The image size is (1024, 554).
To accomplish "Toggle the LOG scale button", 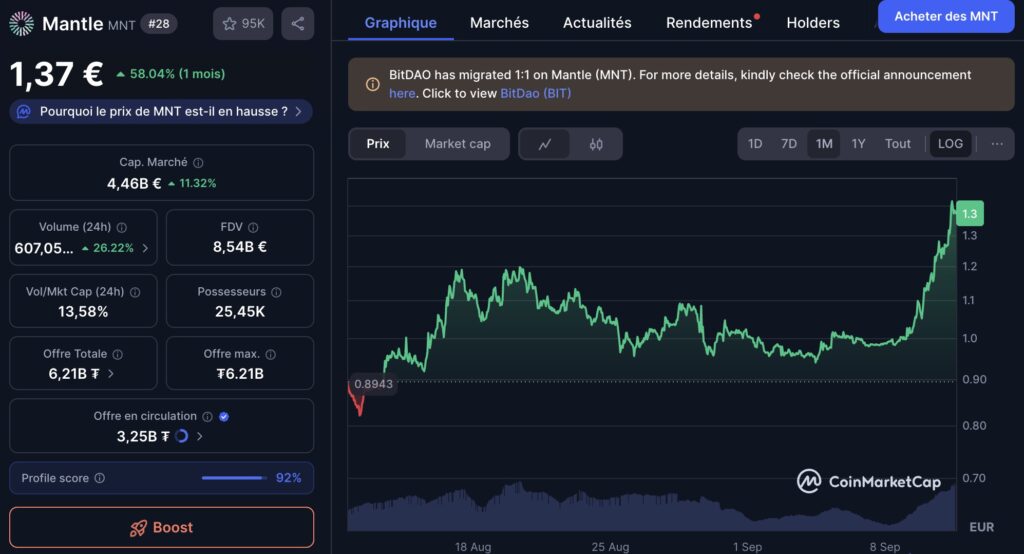I will pyautogui.click(x=950, y=144).
